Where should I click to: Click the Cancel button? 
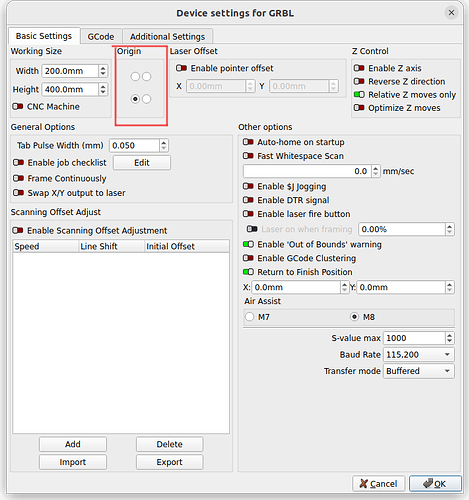[x=379, y=484]
